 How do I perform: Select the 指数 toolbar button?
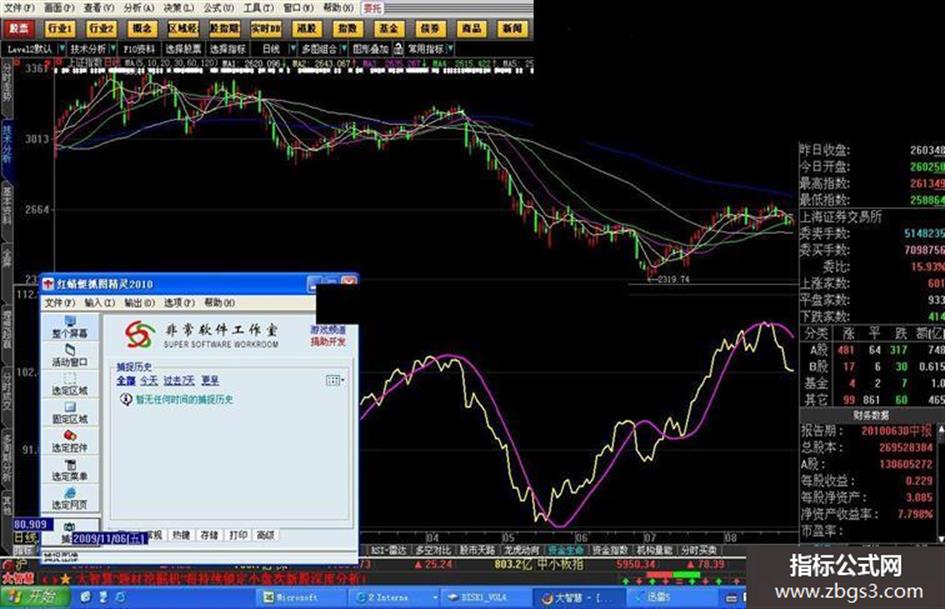[x=348, y=28]
